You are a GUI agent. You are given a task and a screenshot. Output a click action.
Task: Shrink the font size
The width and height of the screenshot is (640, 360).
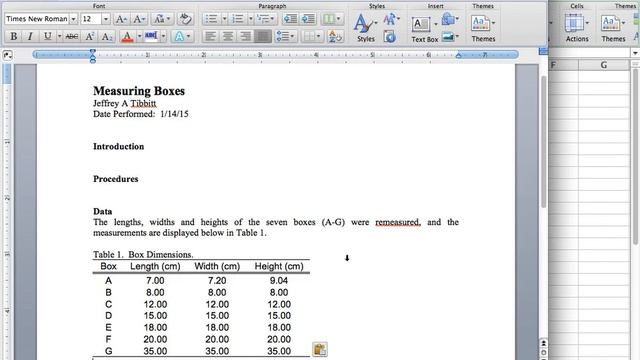tap(139, 19)
